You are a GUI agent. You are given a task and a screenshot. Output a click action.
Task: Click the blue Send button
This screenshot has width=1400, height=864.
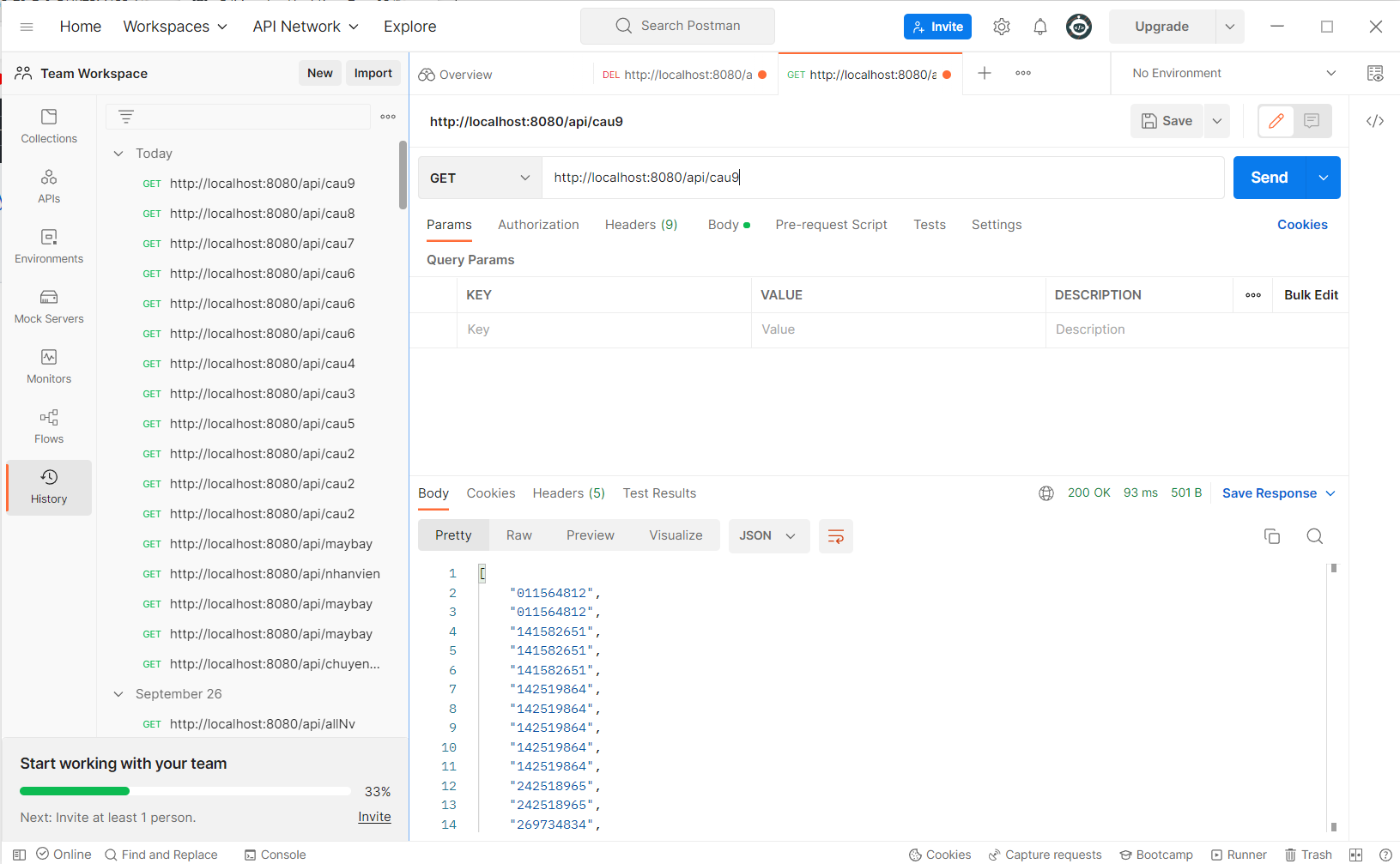[x=1270, y=178]
